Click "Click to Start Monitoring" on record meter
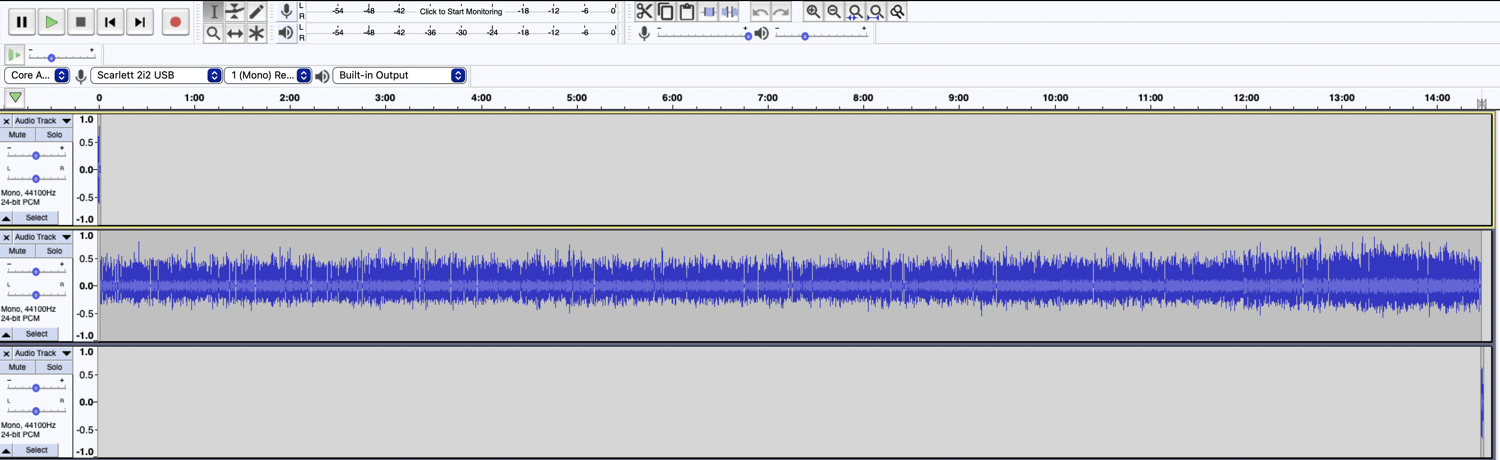 pos(461,11)
